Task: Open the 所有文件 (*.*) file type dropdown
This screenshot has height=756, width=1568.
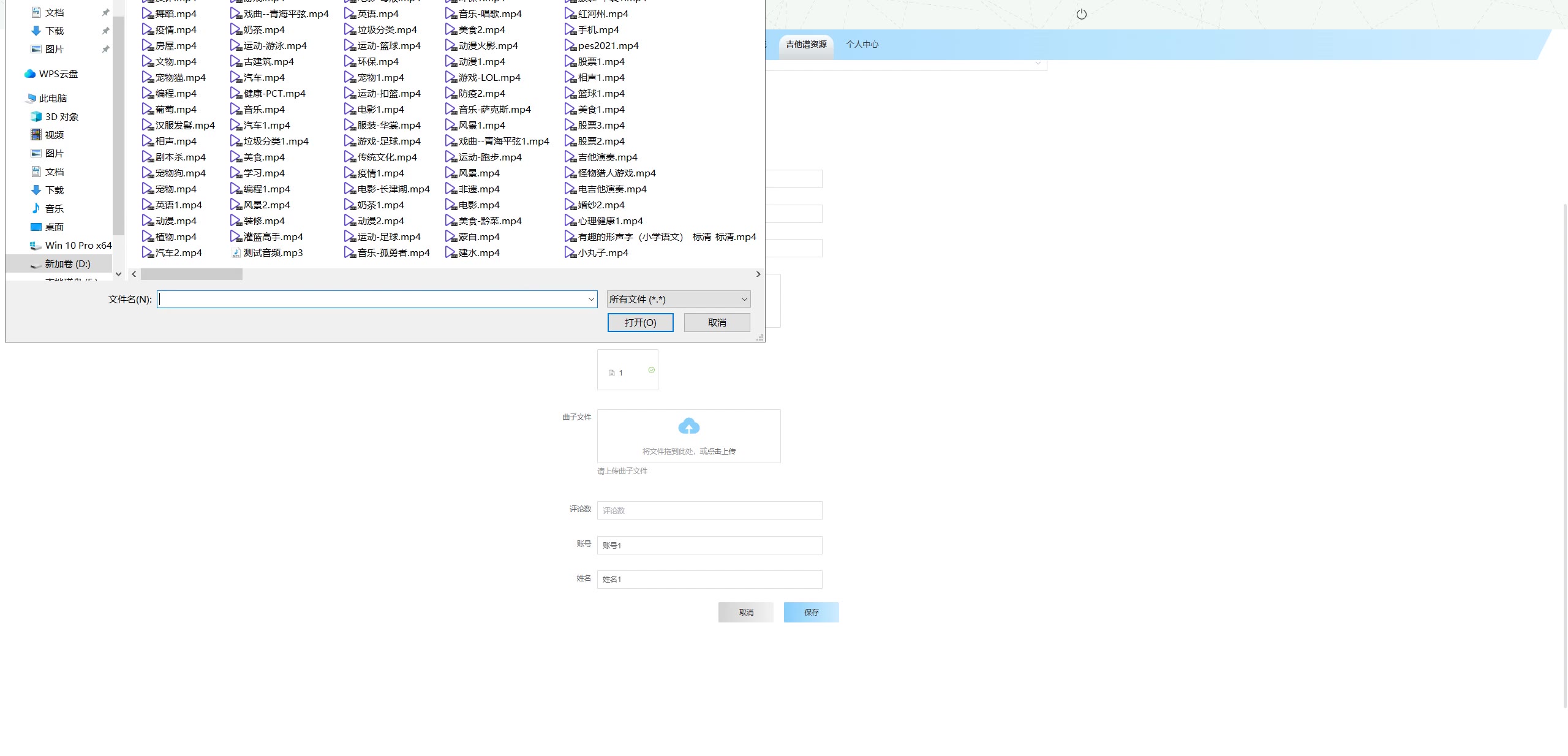Action: click(x=678, y=300)
